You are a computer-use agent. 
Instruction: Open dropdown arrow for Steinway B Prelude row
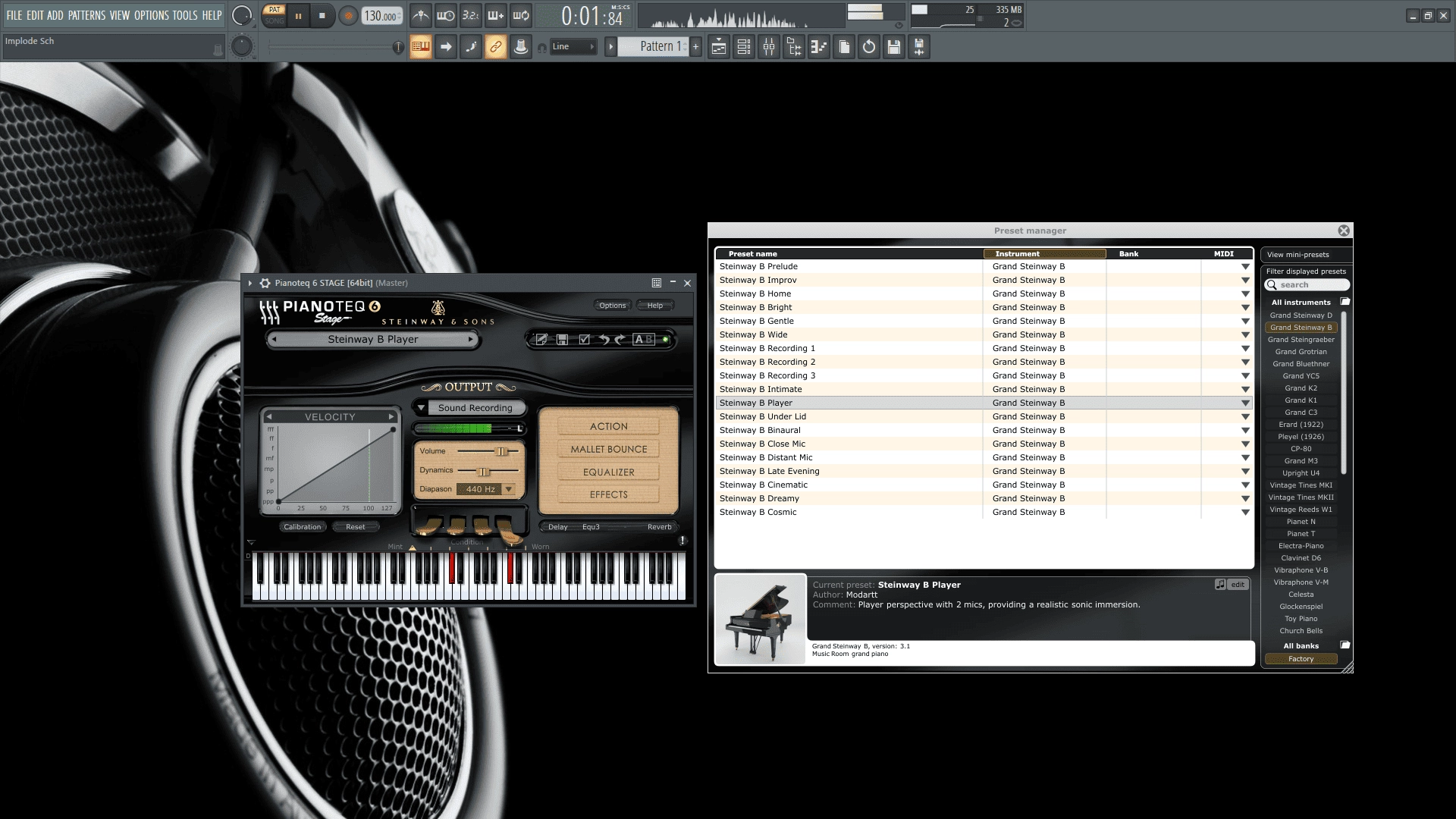(1245, 267)
